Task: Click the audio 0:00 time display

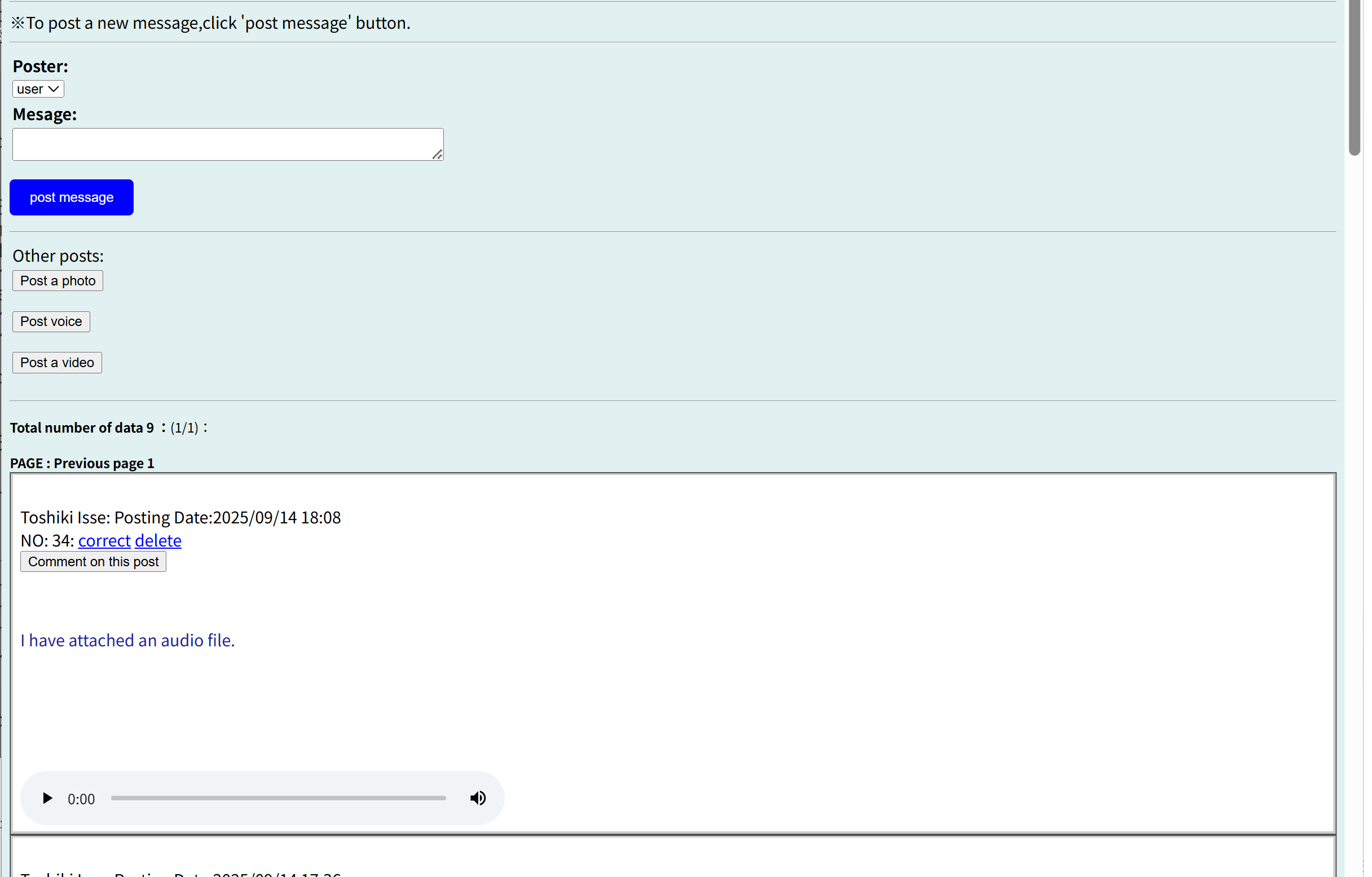Action: (81, 799)
